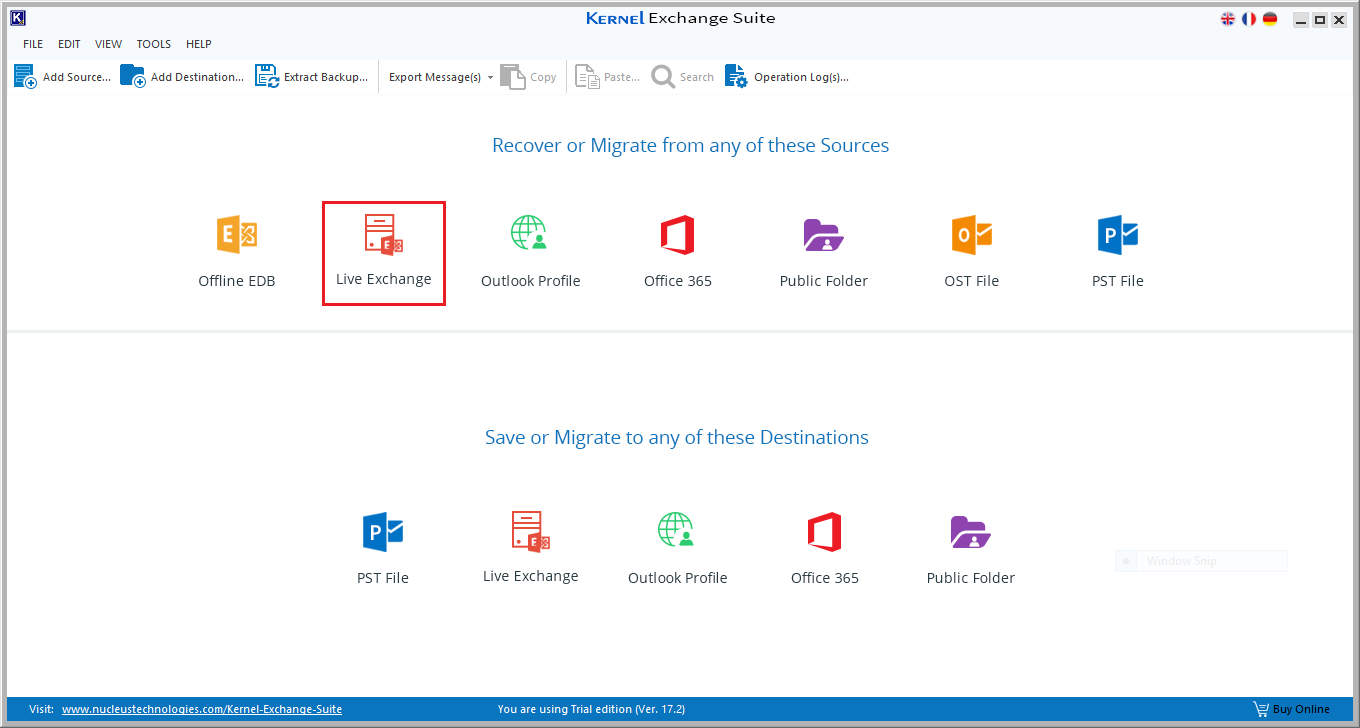The image size is (1360, 728).
Task: Pick Outlook Profile destination
Action: 677,548
